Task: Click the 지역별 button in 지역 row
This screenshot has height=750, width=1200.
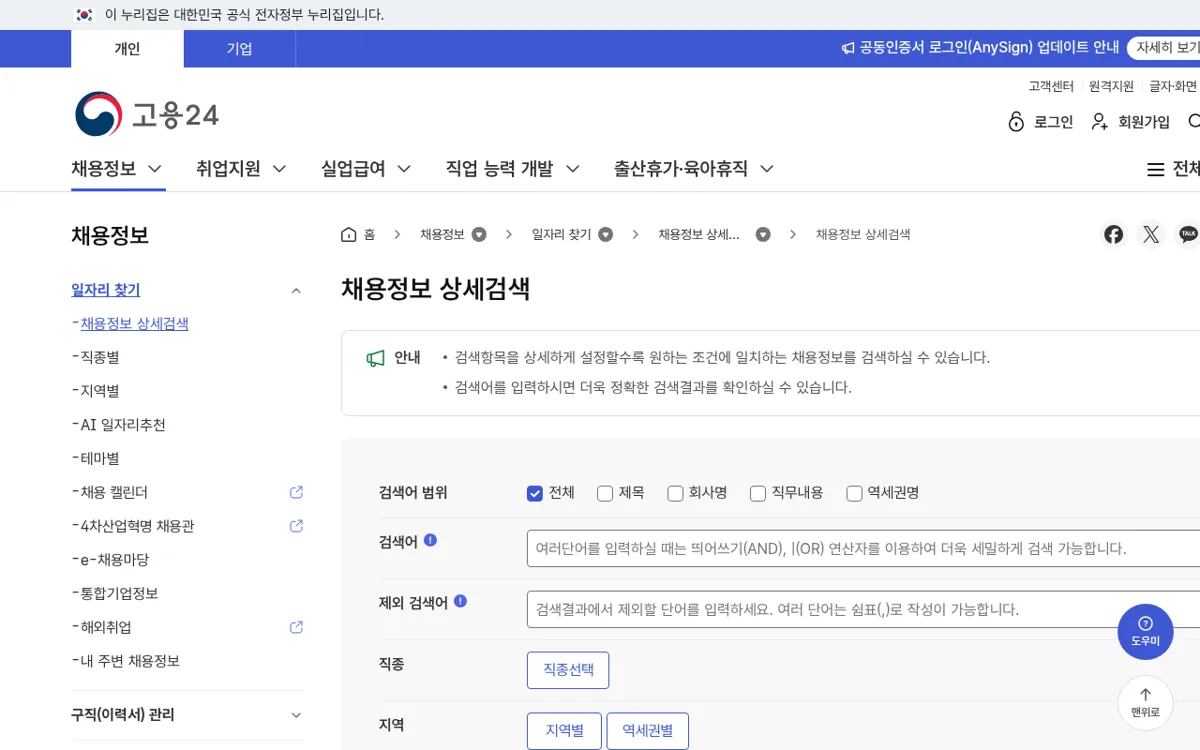Action: tap(564, 731)
